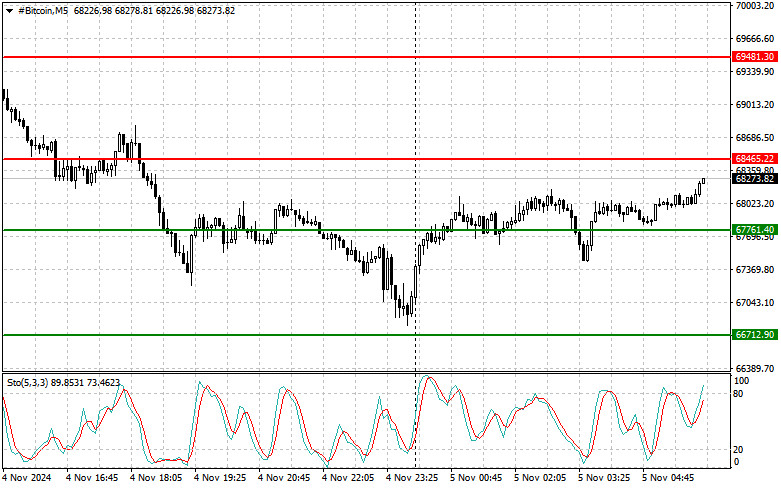Click the green 66712.90 price tag
The width and height of the screenshot is (781, 489).
coord(754,335)
